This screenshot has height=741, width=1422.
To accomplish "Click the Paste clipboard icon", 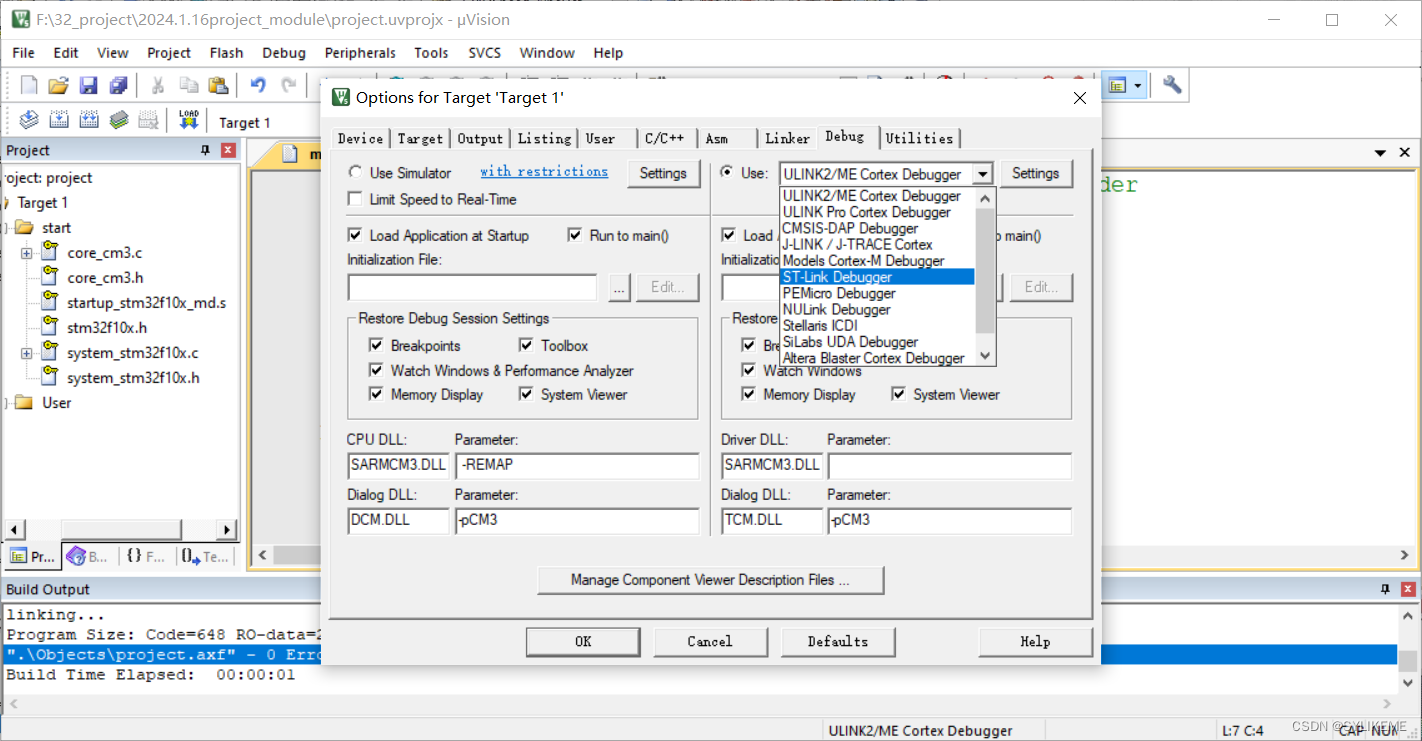I will coord(218,86).
